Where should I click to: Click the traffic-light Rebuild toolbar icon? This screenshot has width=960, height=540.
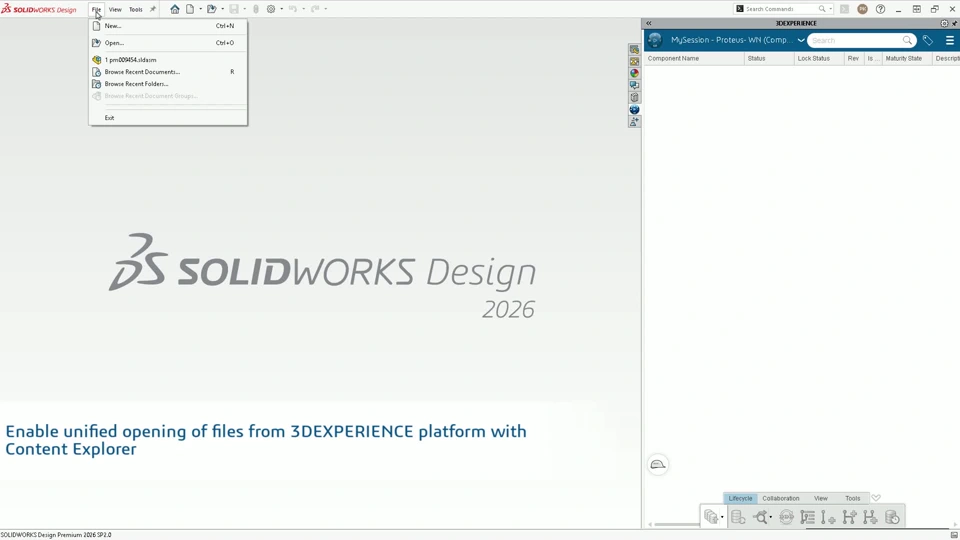[x=256, y=9]
